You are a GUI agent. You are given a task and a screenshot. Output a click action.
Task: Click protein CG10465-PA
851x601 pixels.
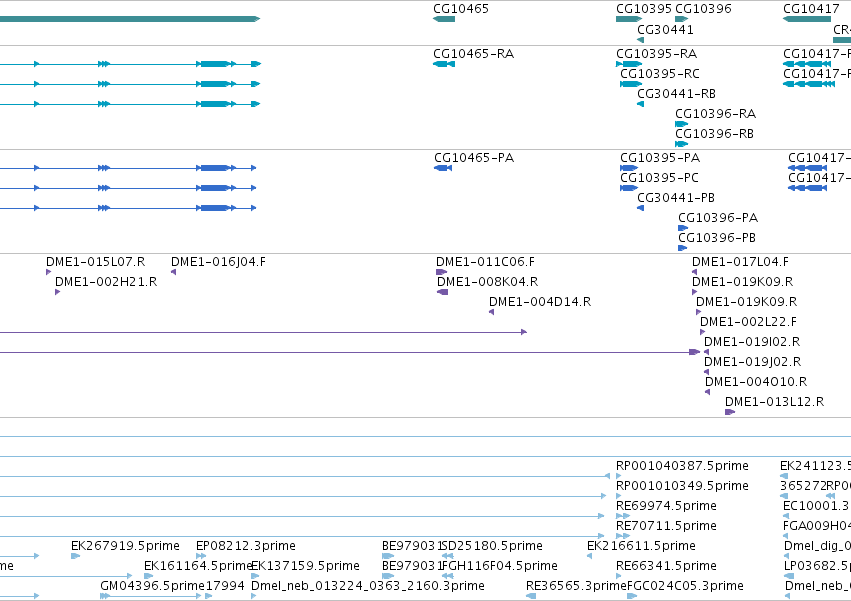[474, 158]
